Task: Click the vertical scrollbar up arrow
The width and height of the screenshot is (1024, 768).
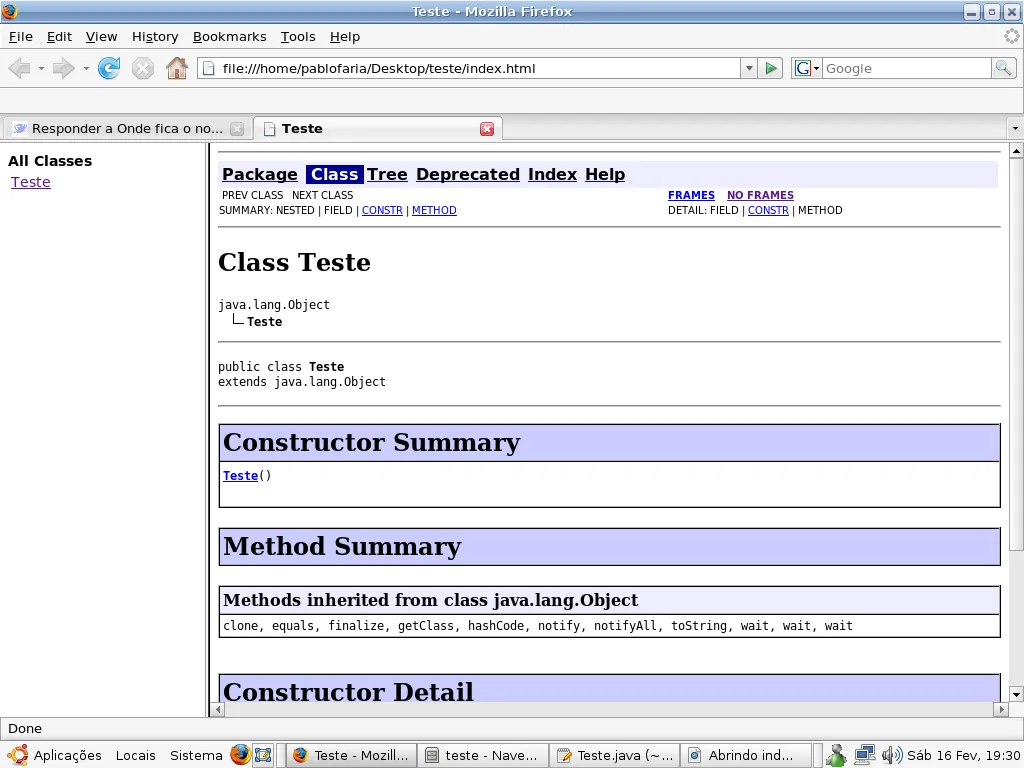Action: pos(1016,152)
